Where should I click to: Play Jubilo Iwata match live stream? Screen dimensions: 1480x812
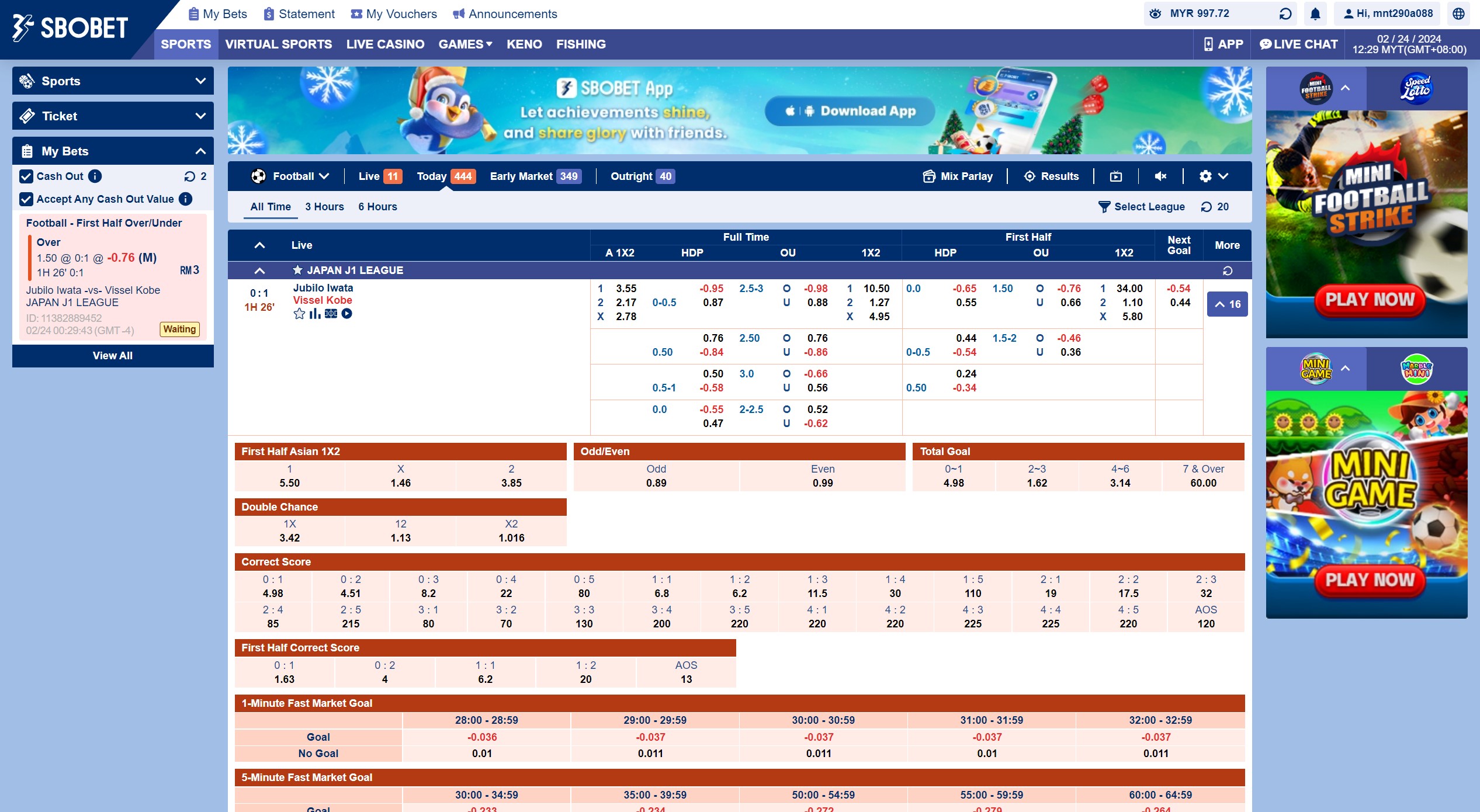coord(347,314)
